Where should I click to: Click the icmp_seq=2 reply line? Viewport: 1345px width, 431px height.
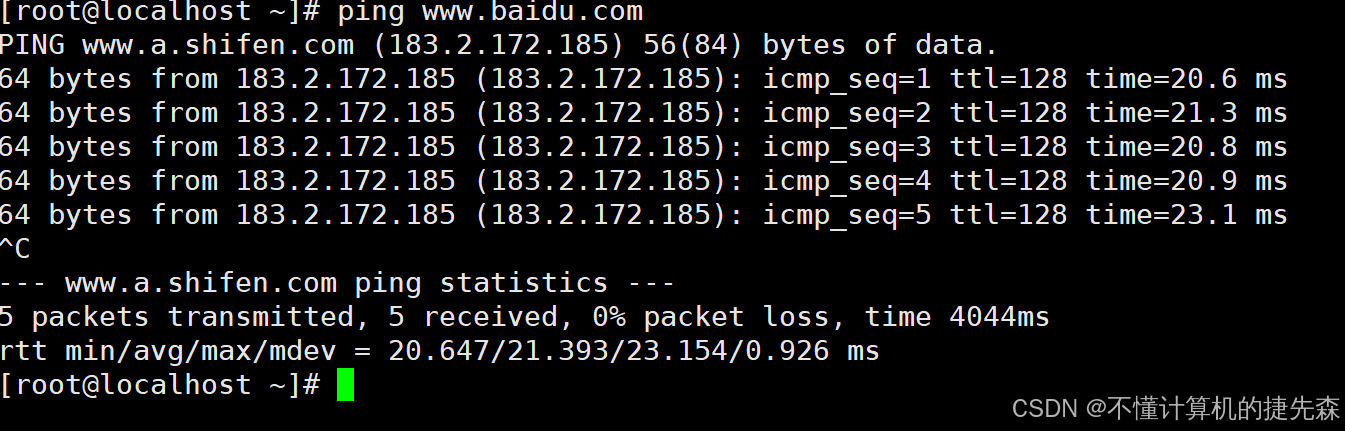click(643, 114)
